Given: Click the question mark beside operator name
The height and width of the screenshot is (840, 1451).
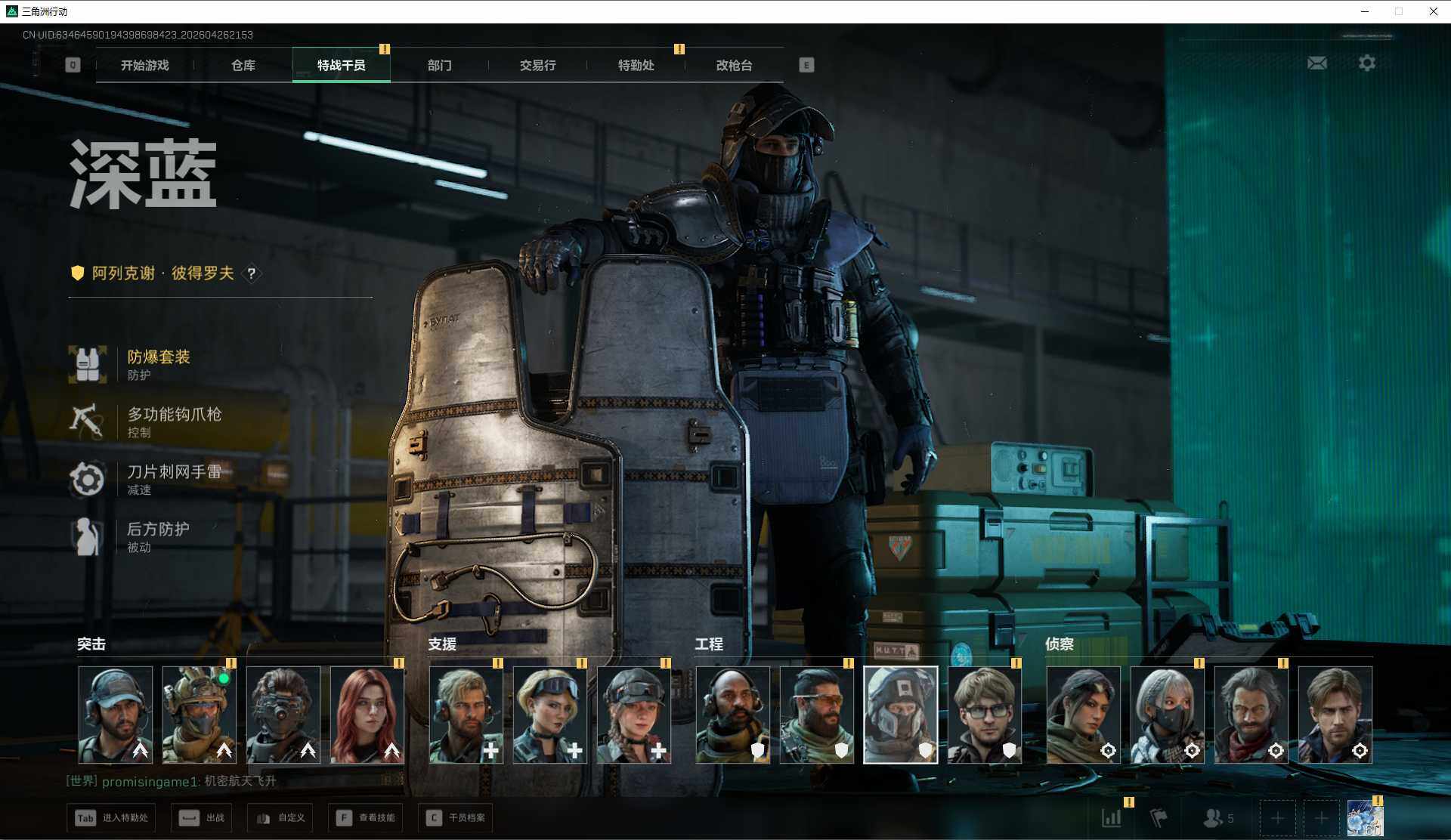Looking at the screenshot, I should tap(252, 273).
